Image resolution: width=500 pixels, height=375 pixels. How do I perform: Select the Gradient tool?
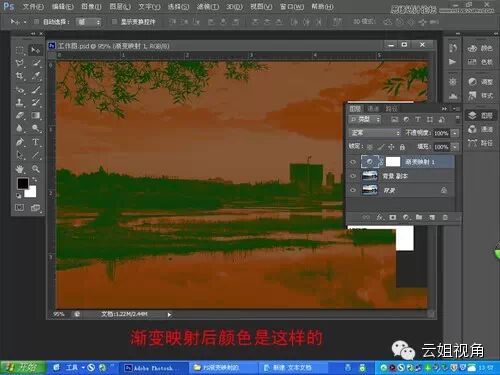(x=36, y=116)
